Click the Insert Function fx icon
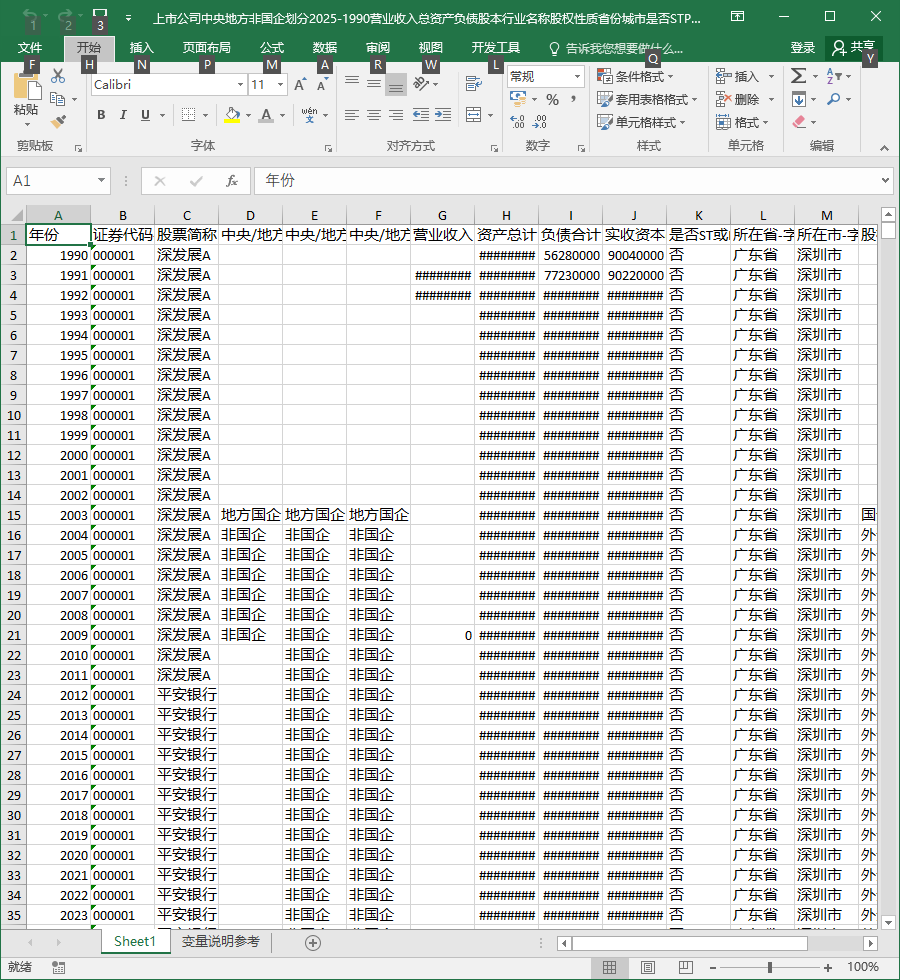This screenshot has height=980, width=900. pos(231,181)
